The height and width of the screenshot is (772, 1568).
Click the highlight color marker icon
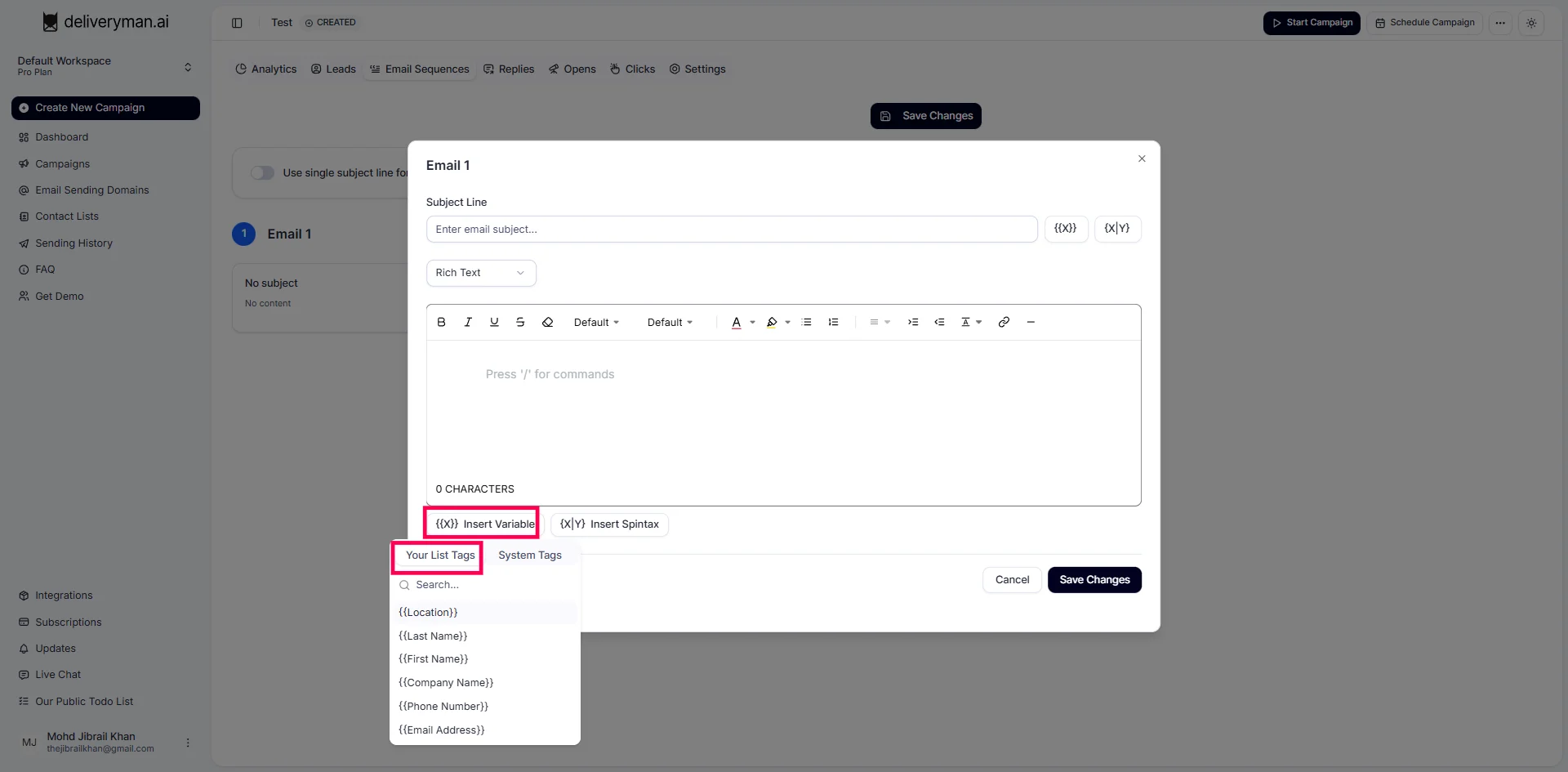pyautogui.click(x=772, y=322)
